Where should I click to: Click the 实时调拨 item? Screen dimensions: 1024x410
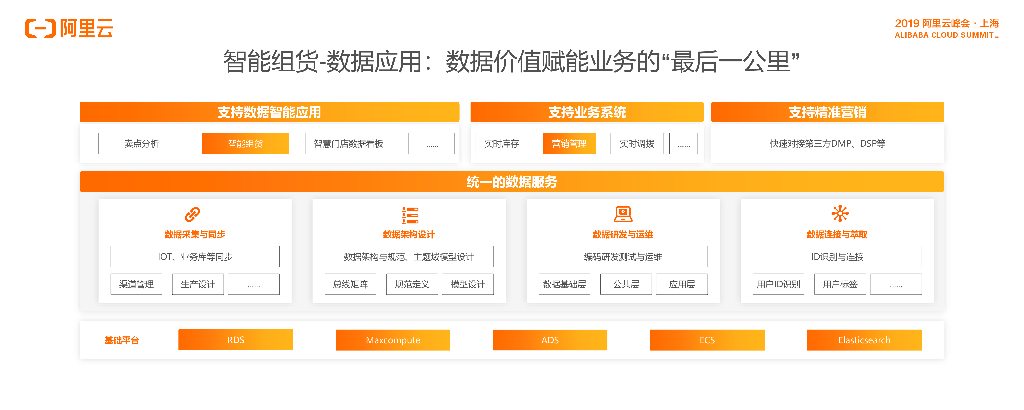tap(637, 144)
